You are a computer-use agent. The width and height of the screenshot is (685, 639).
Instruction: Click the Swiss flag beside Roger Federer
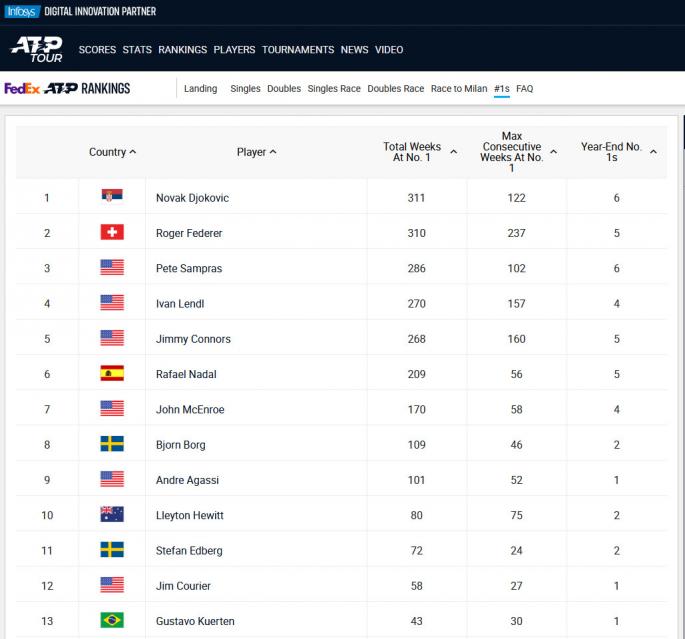[x=112, y=233]
